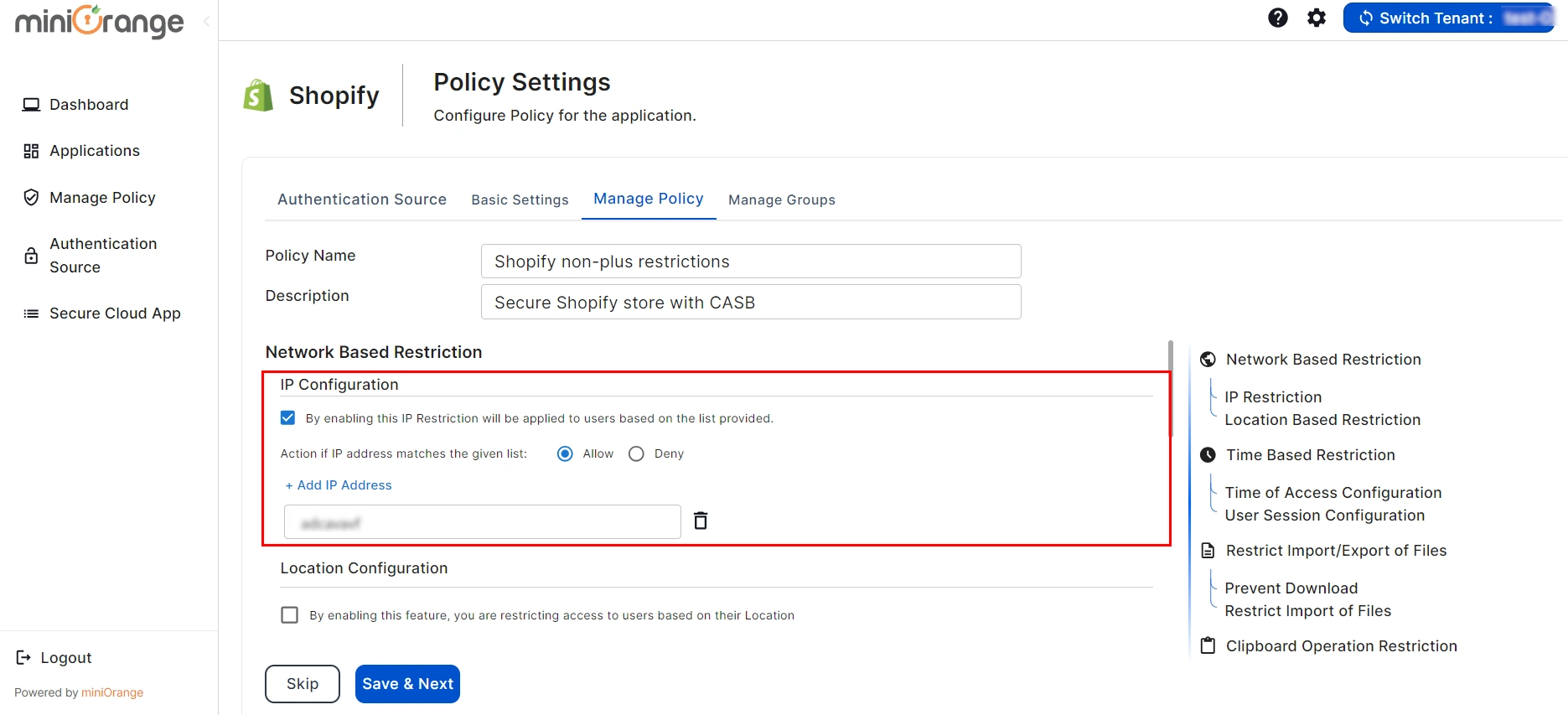The width and height of the screenshot is (1568, 715).
Task: Jump to IP Restriction in outline
Action: tap(1273, 397)
